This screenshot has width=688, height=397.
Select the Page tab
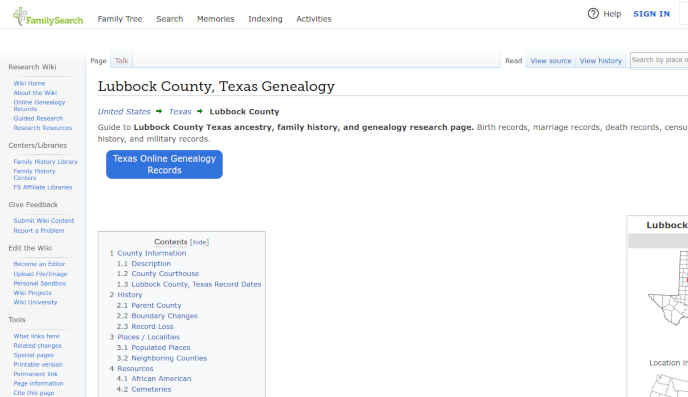click(98, 61)
